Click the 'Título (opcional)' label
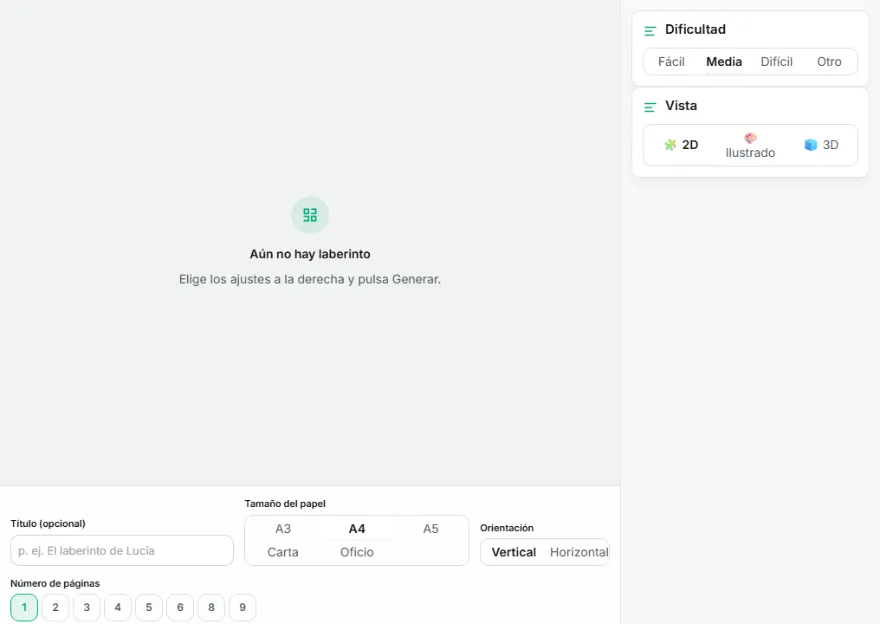 click(48, 524)
